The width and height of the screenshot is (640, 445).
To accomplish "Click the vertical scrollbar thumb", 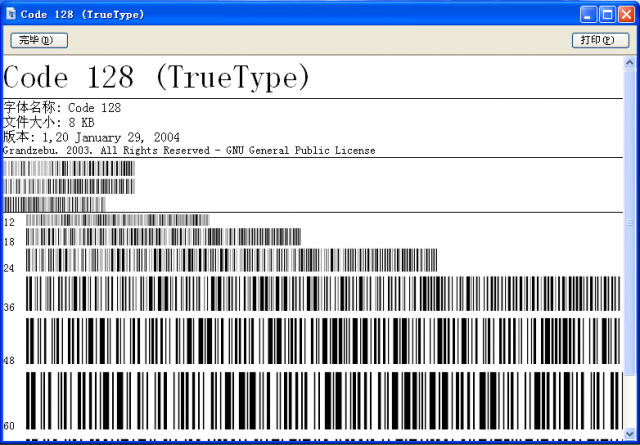I will (629, 222).
